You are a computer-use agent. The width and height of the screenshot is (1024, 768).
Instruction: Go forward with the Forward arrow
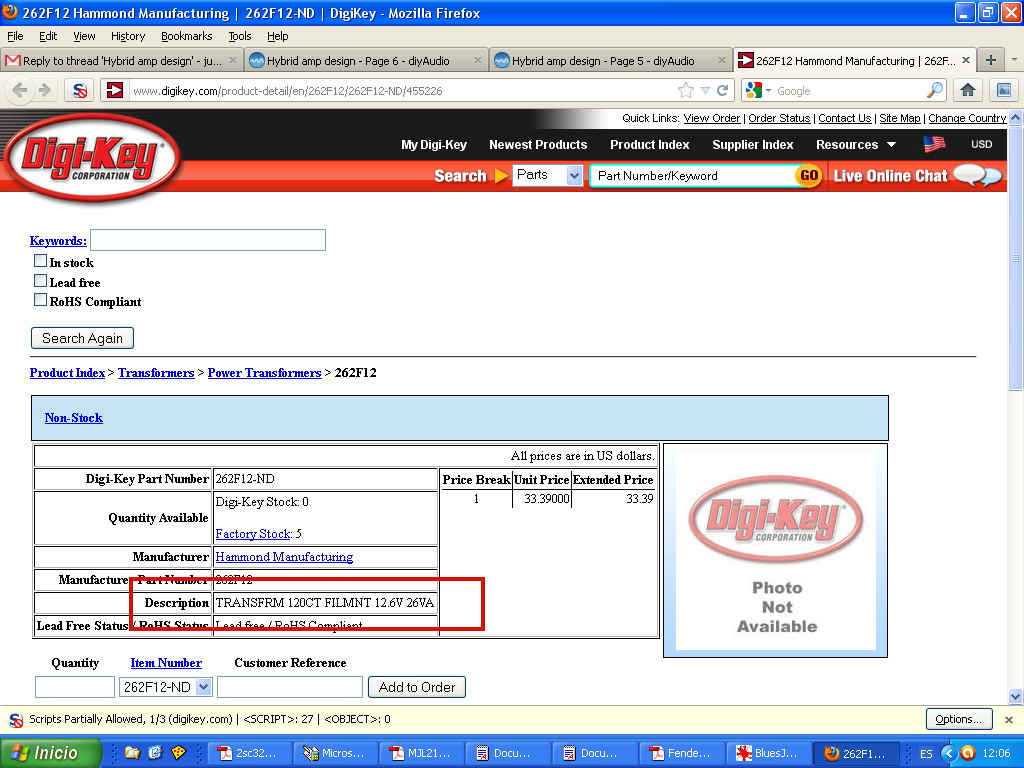click(x=44, y=90)
